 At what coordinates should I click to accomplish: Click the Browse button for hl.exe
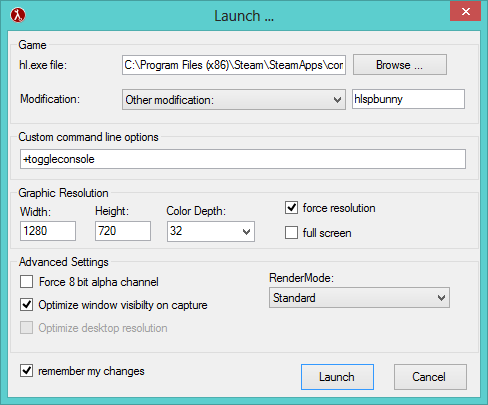[400, 65]
